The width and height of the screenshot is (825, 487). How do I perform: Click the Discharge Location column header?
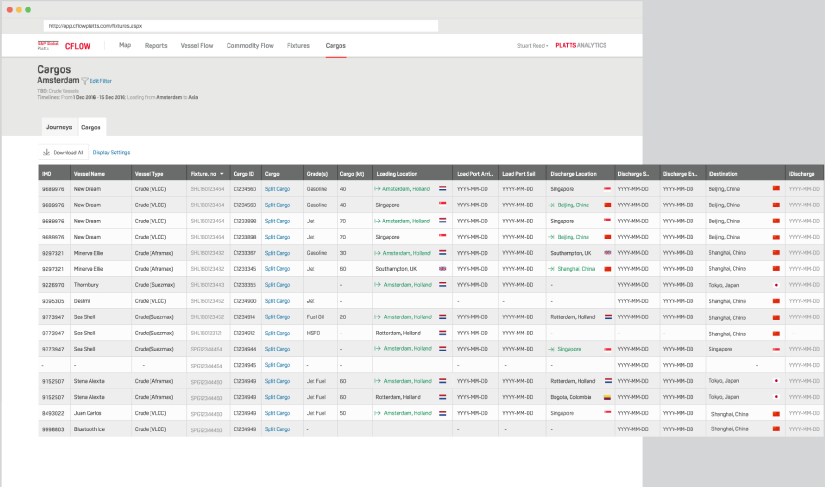(x=580, y=174)
